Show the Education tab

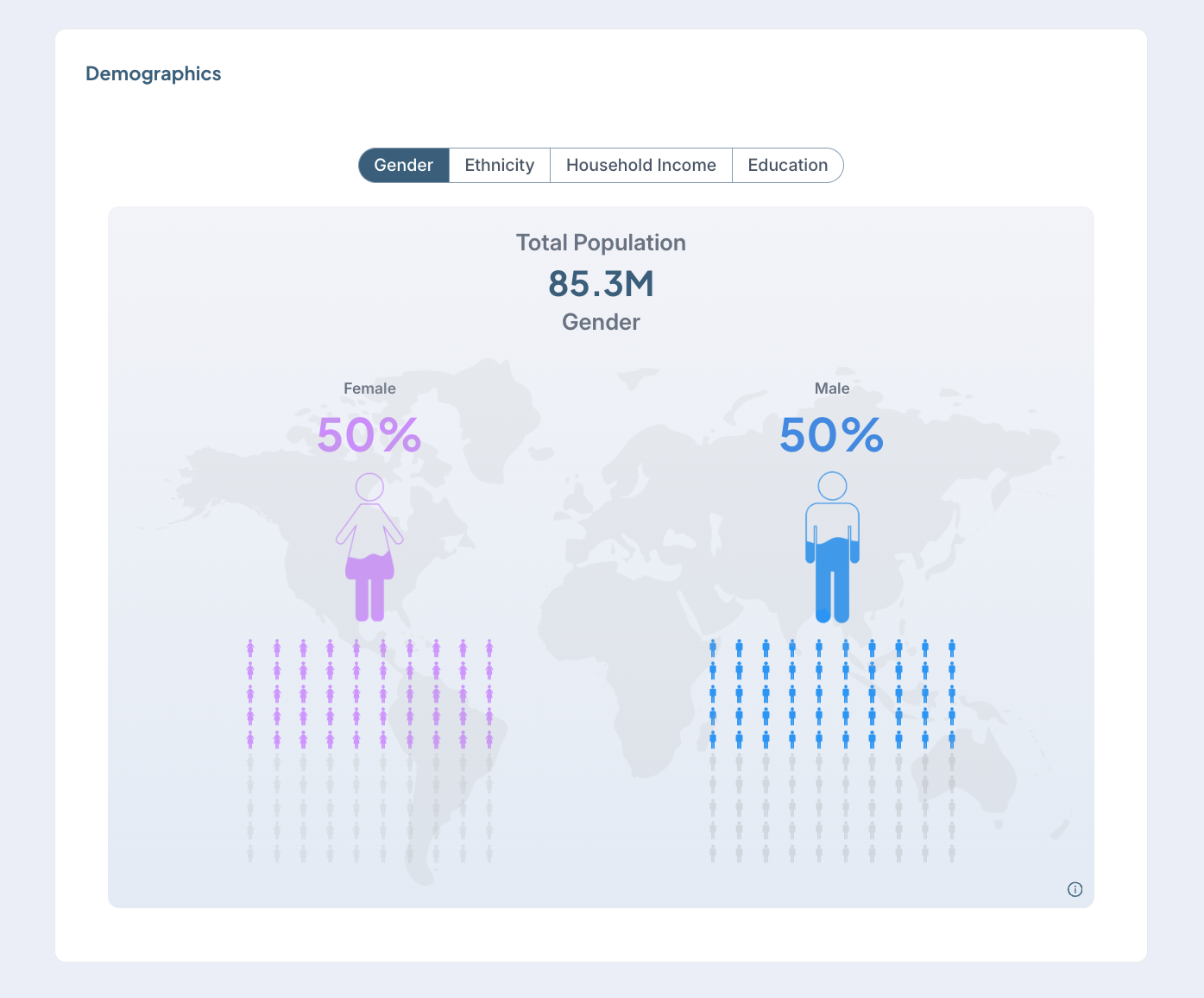(x=787, y=165)
